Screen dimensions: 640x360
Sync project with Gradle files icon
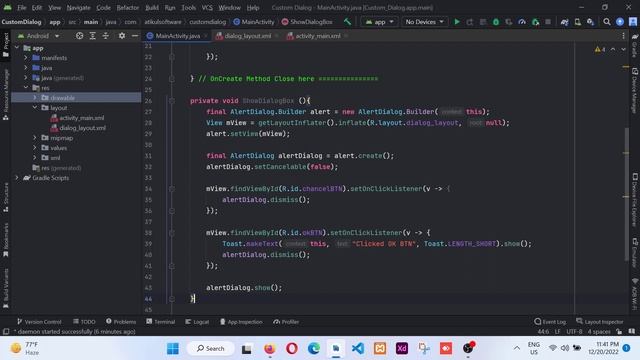564,22
